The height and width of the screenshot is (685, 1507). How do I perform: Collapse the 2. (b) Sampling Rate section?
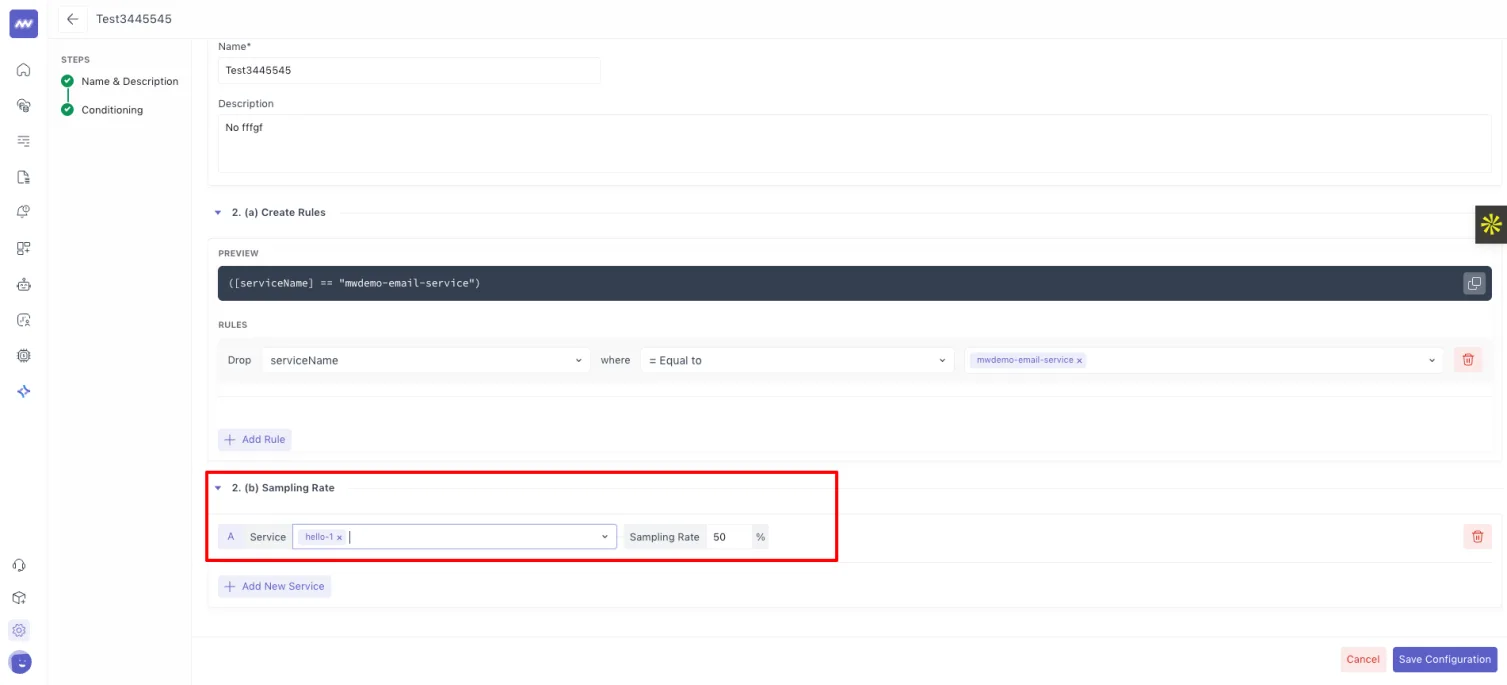[218, 488]
